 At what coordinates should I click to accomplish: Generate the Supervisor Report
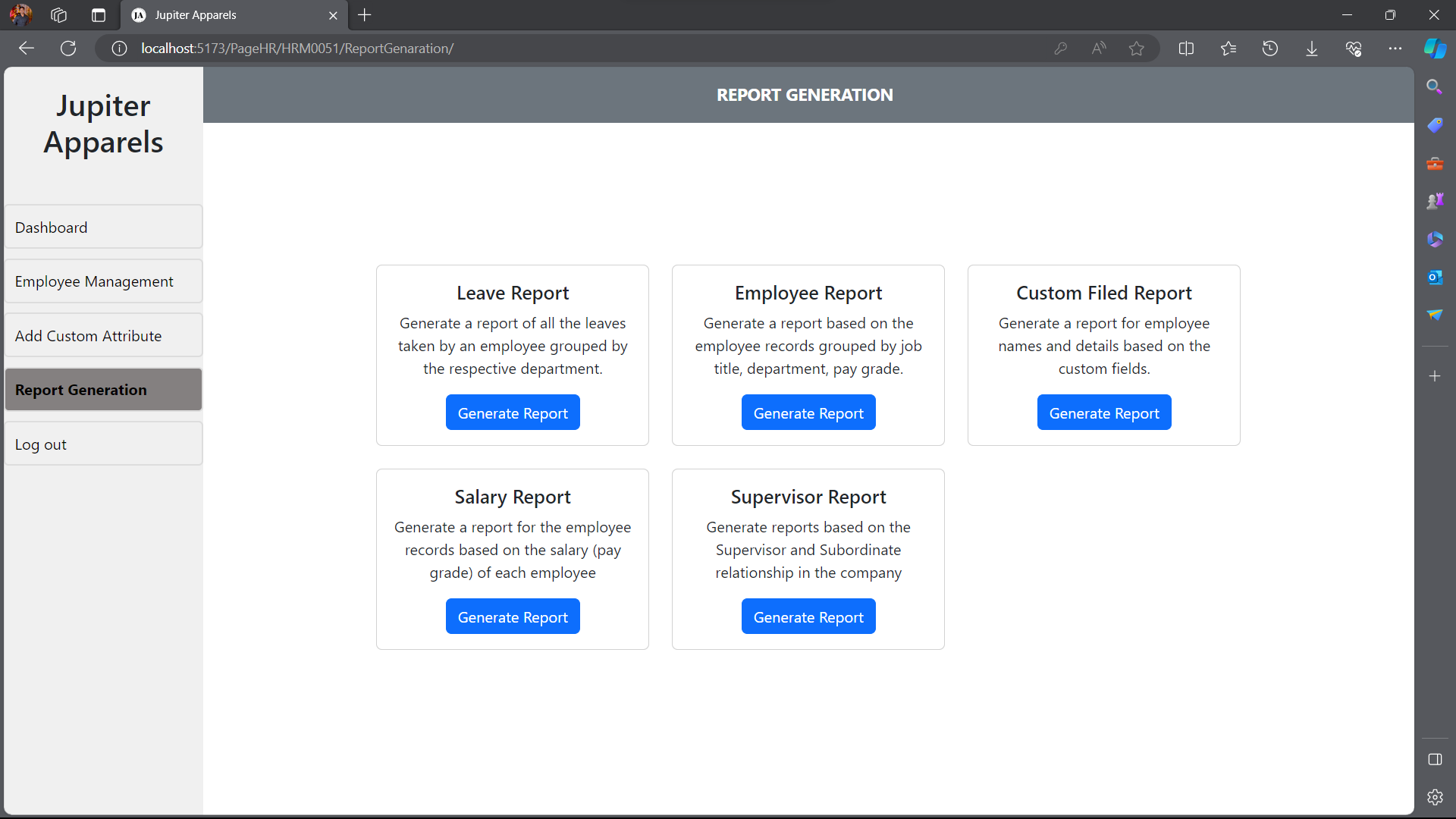point(808,616)
